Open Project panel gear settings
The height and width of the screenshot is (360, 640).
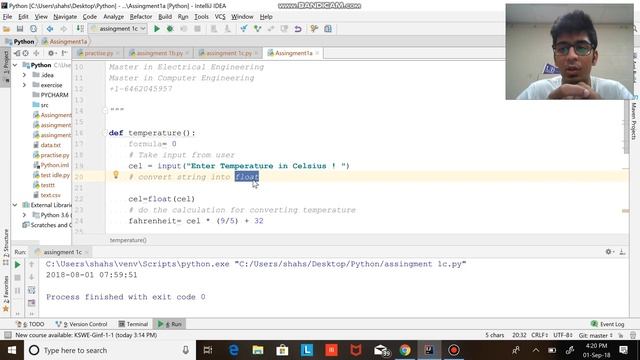51,53
